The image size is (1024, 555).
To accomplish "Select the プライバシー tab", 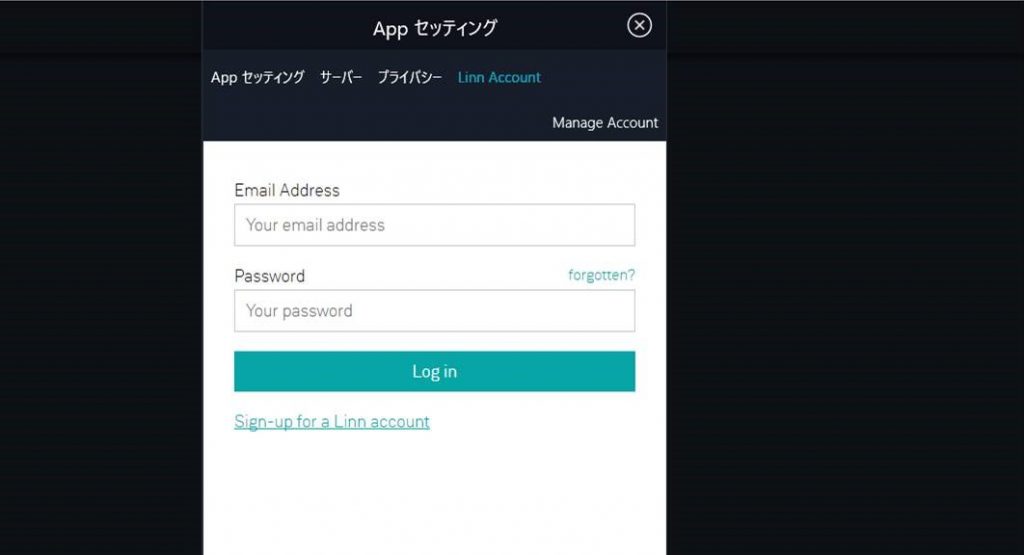I will (409, 77).
